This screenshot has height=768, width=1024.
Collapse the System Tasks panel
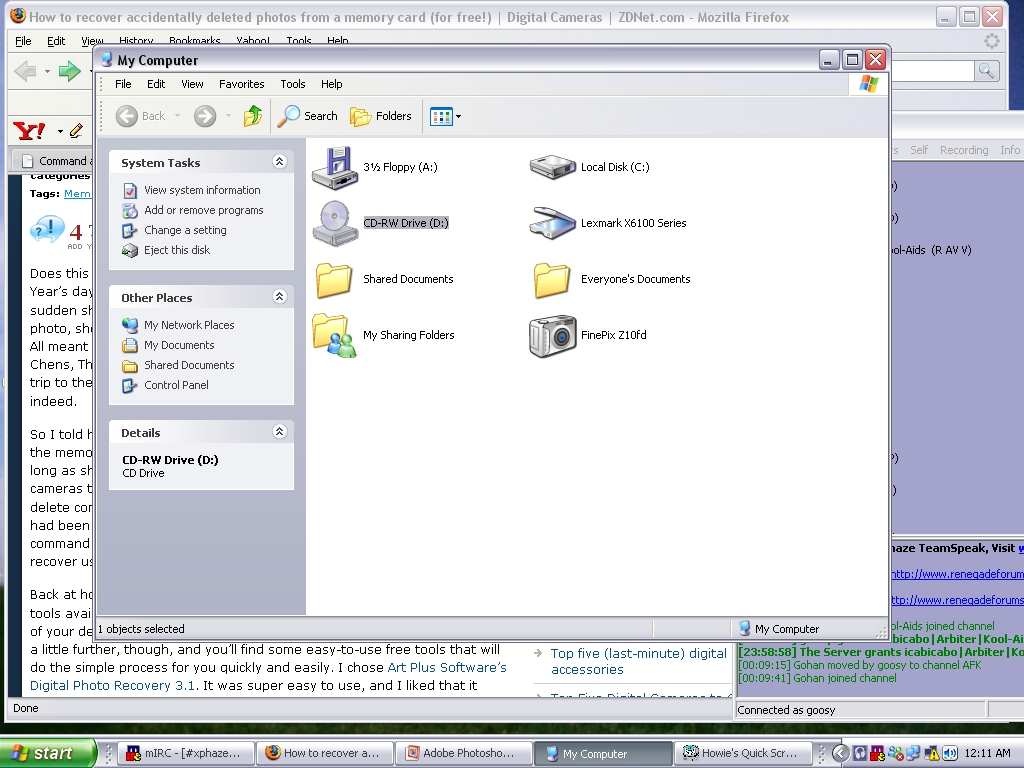tap(279, 162)
